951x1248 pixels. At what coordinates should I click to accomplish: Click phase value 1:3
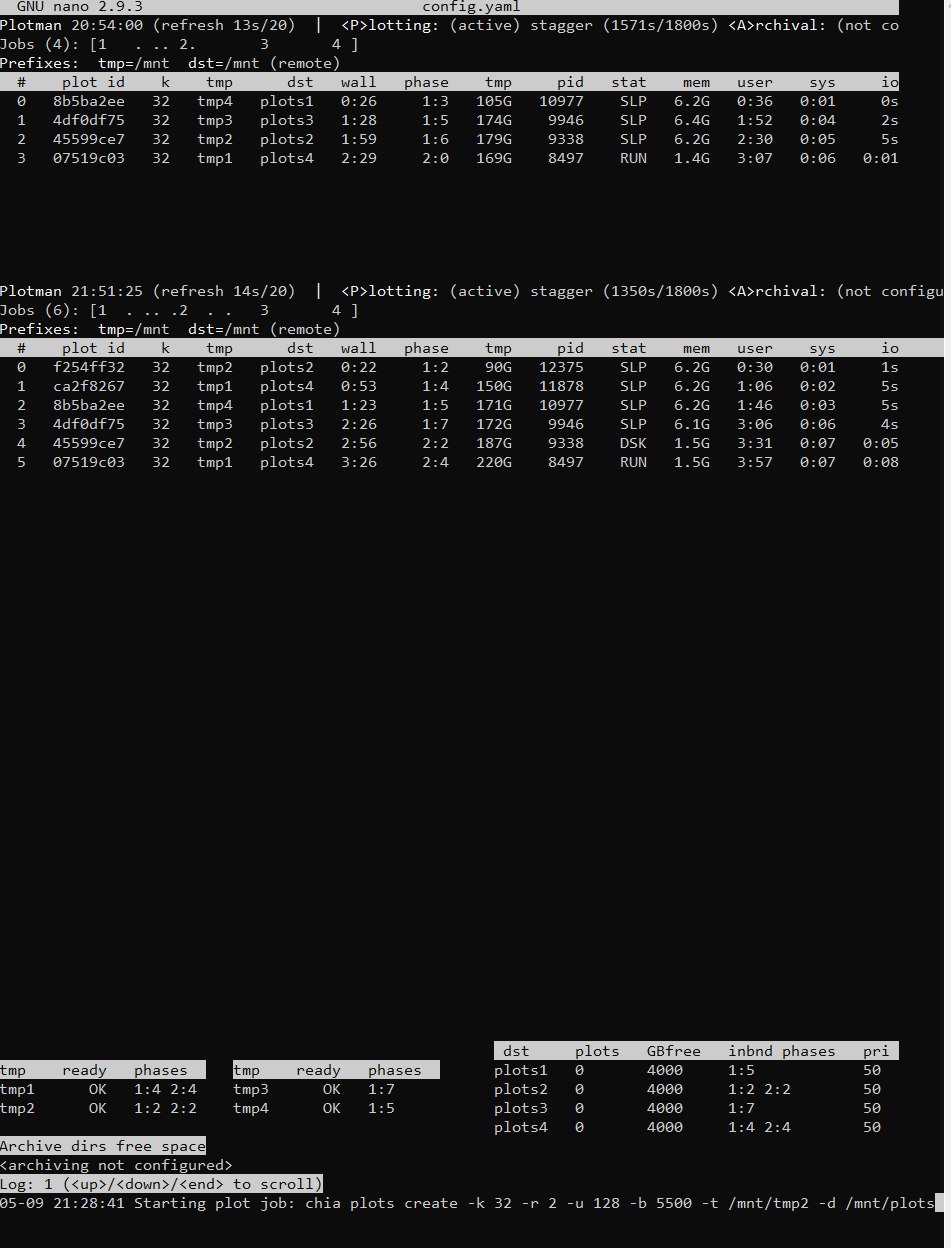[435, 101]
